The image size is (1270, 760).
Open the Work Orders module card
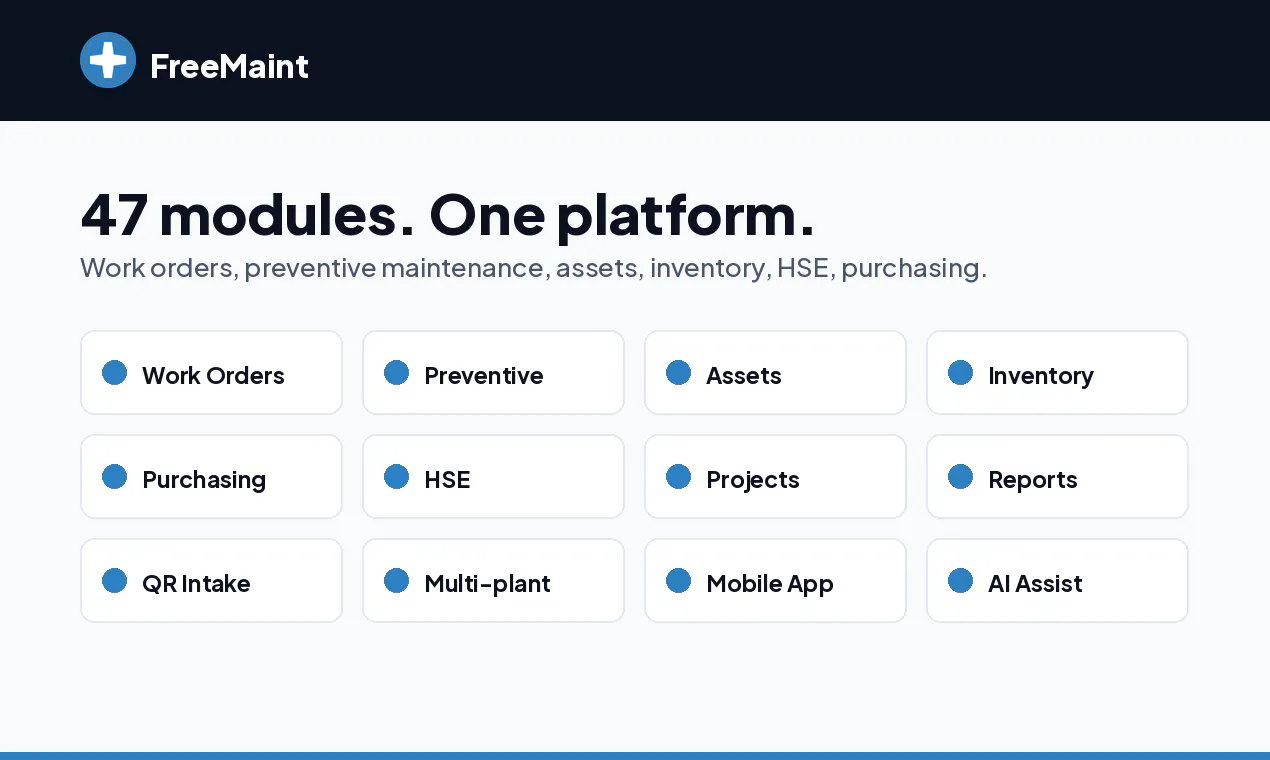point(212,373)
